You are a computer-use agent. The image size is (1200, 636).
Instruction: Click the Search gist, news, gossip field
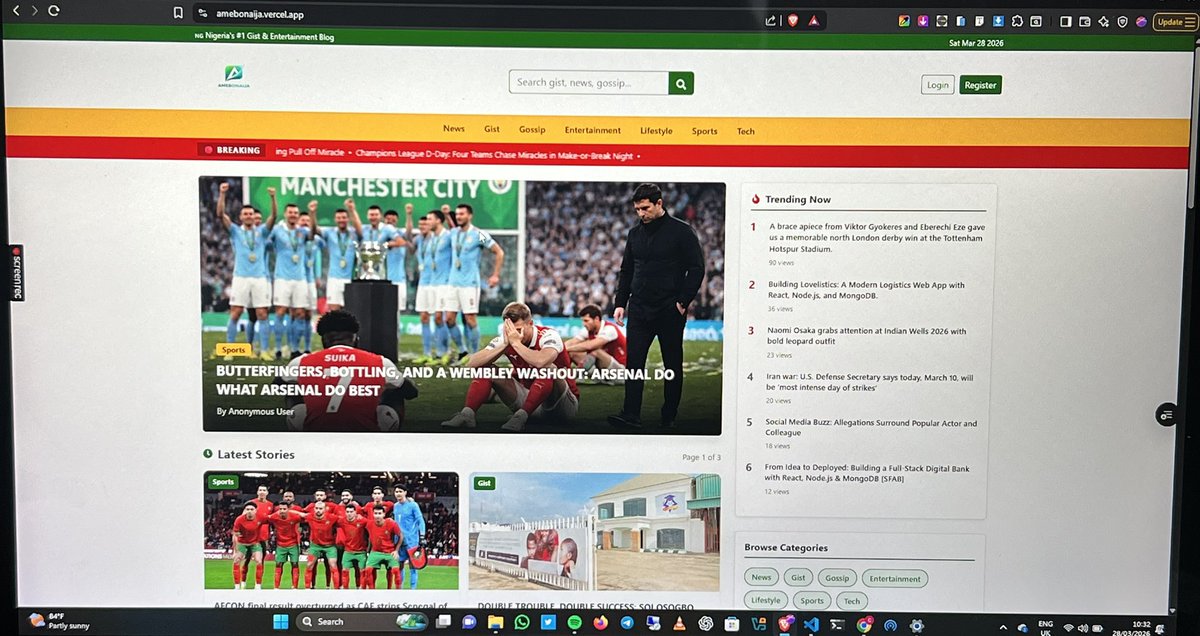point(589,83)
